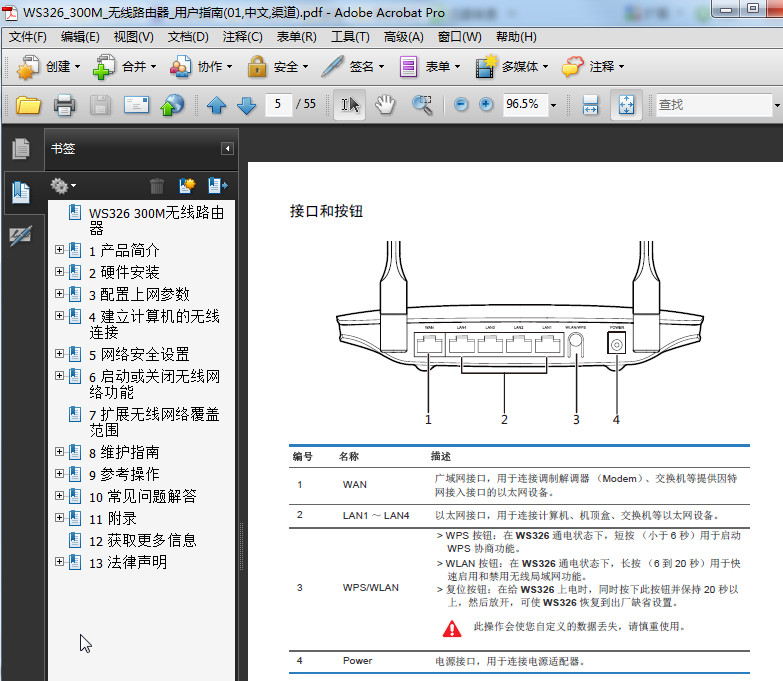Choose the Hand pan tool
This screenshot has height=681, width=783.
(385, 105)
